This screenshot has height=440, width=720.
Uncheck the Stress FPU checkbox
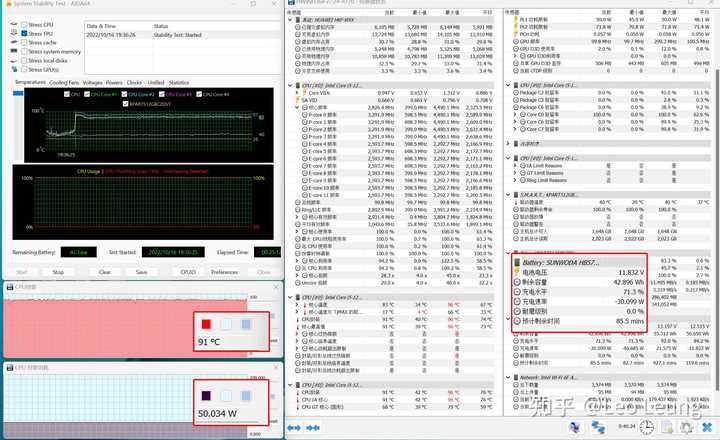[25, 33]
